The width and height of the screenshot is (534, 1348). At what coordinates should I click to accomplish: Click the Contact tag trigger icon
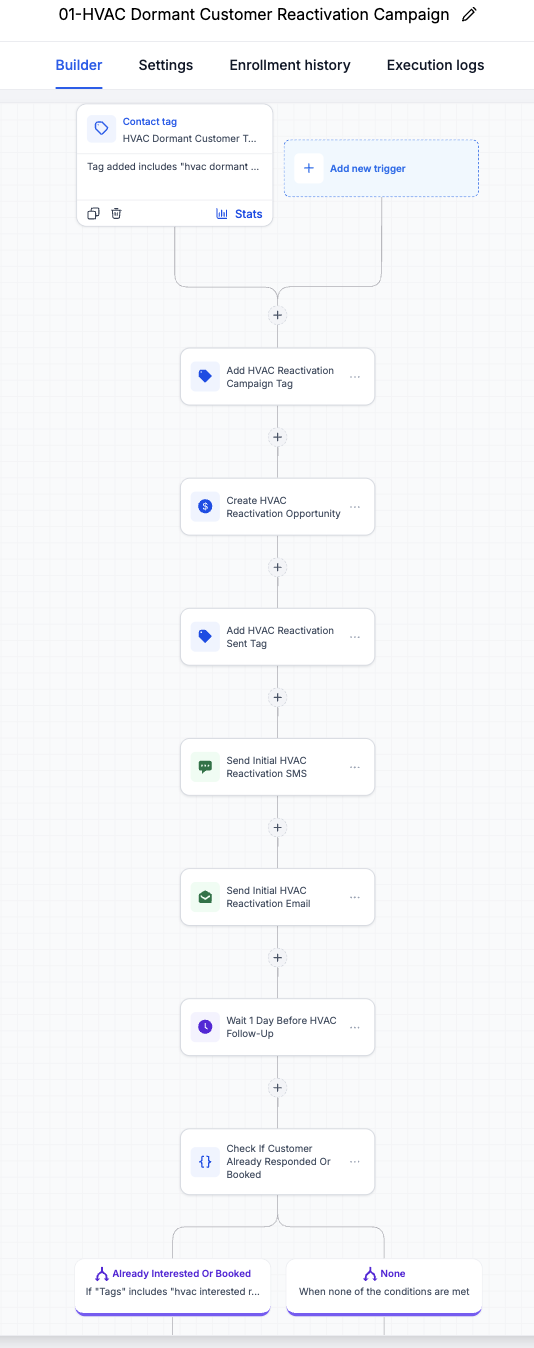point(101,129)
